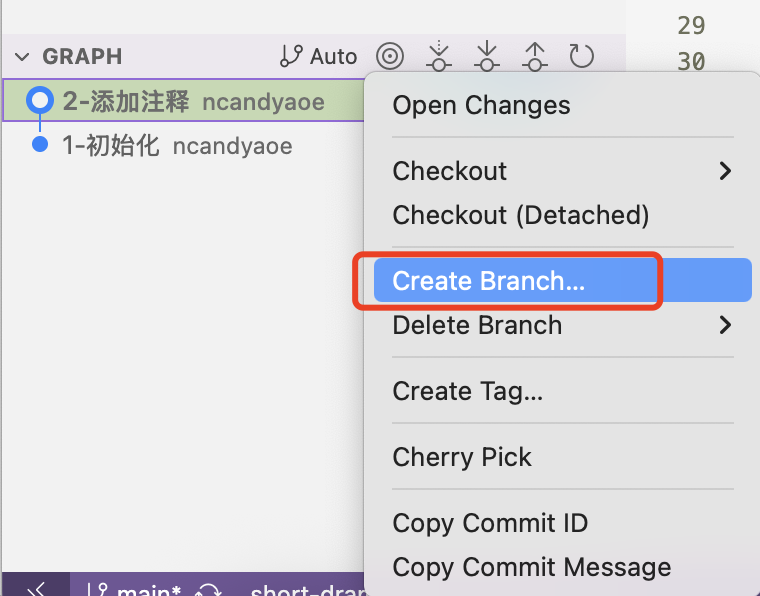Screen dimensions: 760x596
Task: Select Cherry Pick menu item
Action: (x=461, y=457)
